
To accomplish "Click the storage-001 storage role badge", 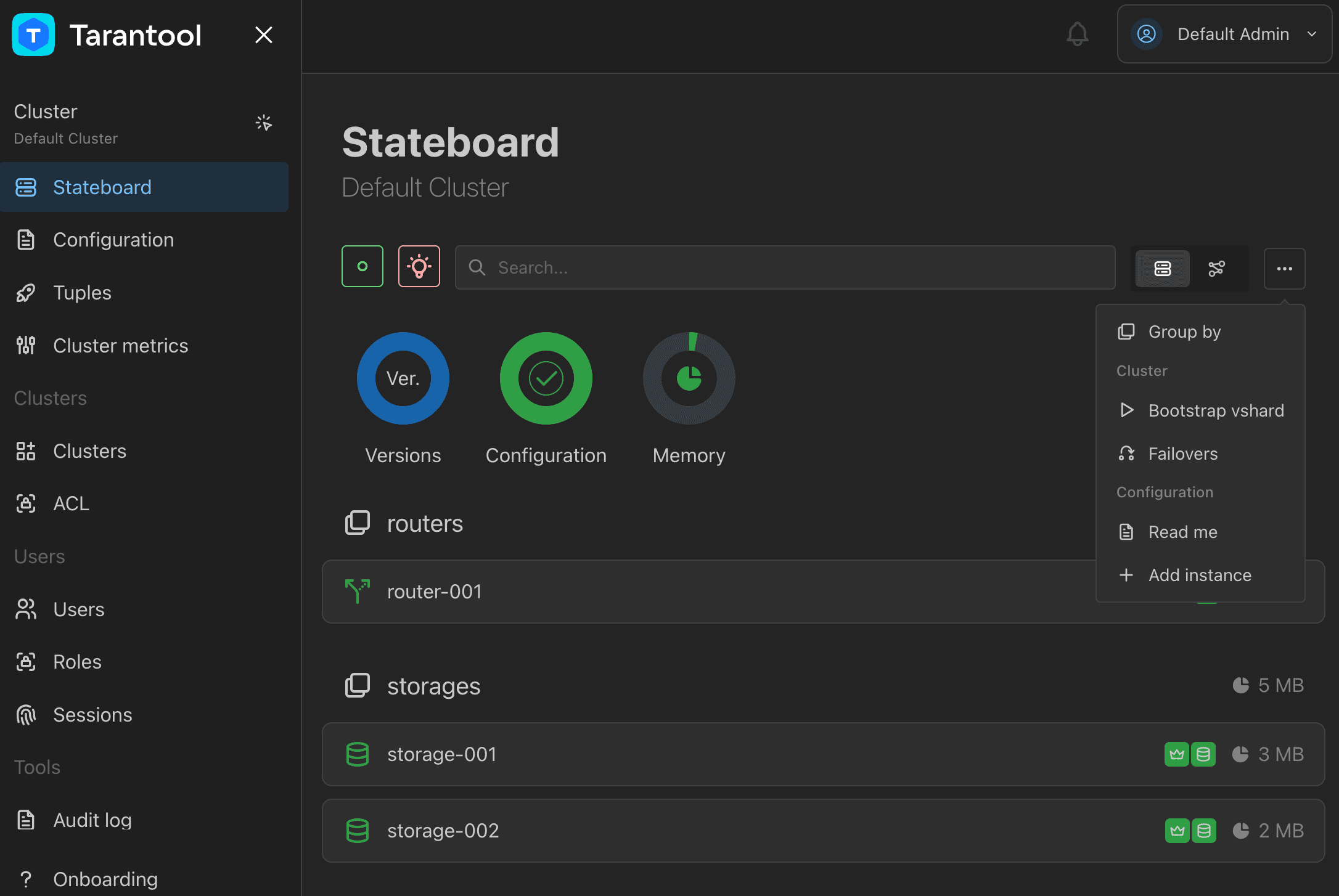I will pos(1203,754).
